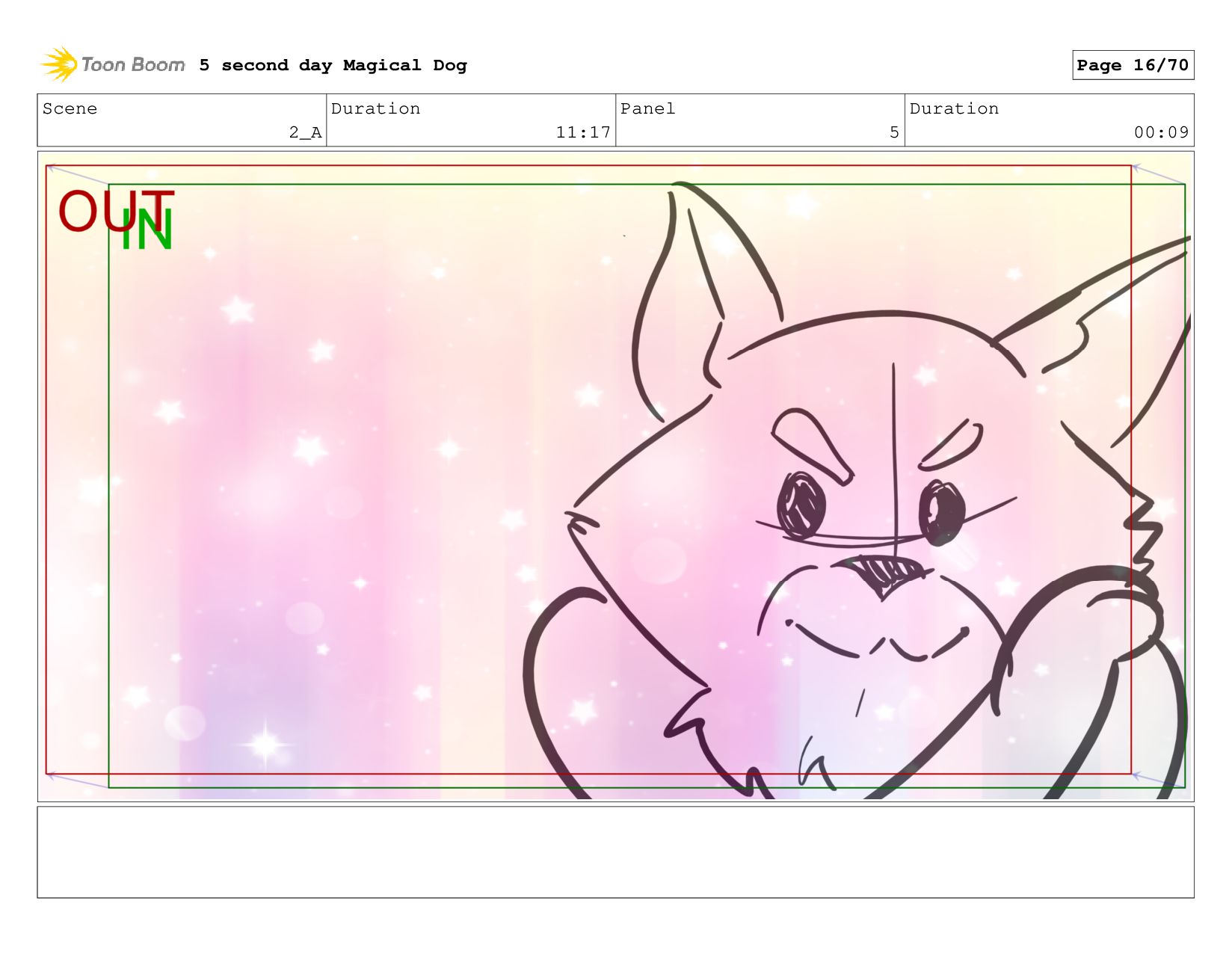Click the panel duration value "00:09"
The width and height of the screenshot is (1232, 954).
[1161, 132]
